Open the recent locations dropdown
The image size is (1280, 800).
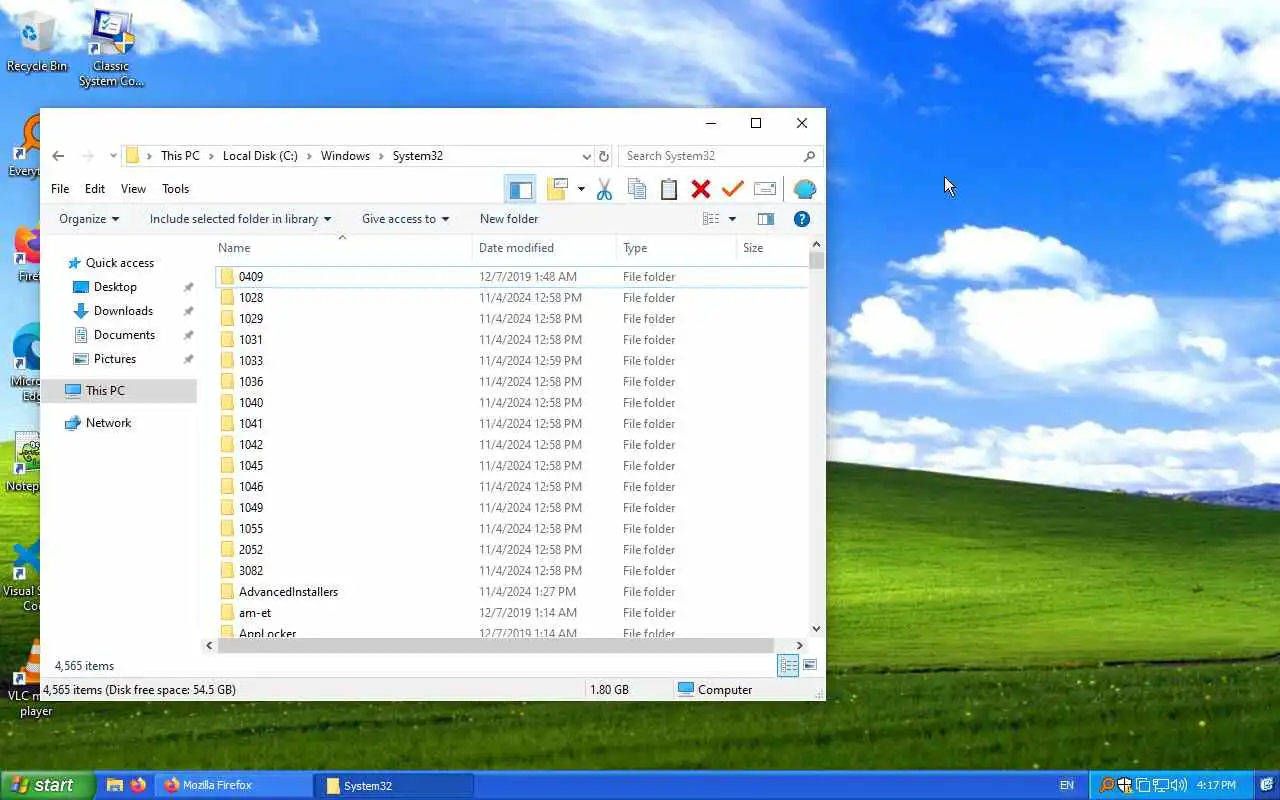(113, 156)
